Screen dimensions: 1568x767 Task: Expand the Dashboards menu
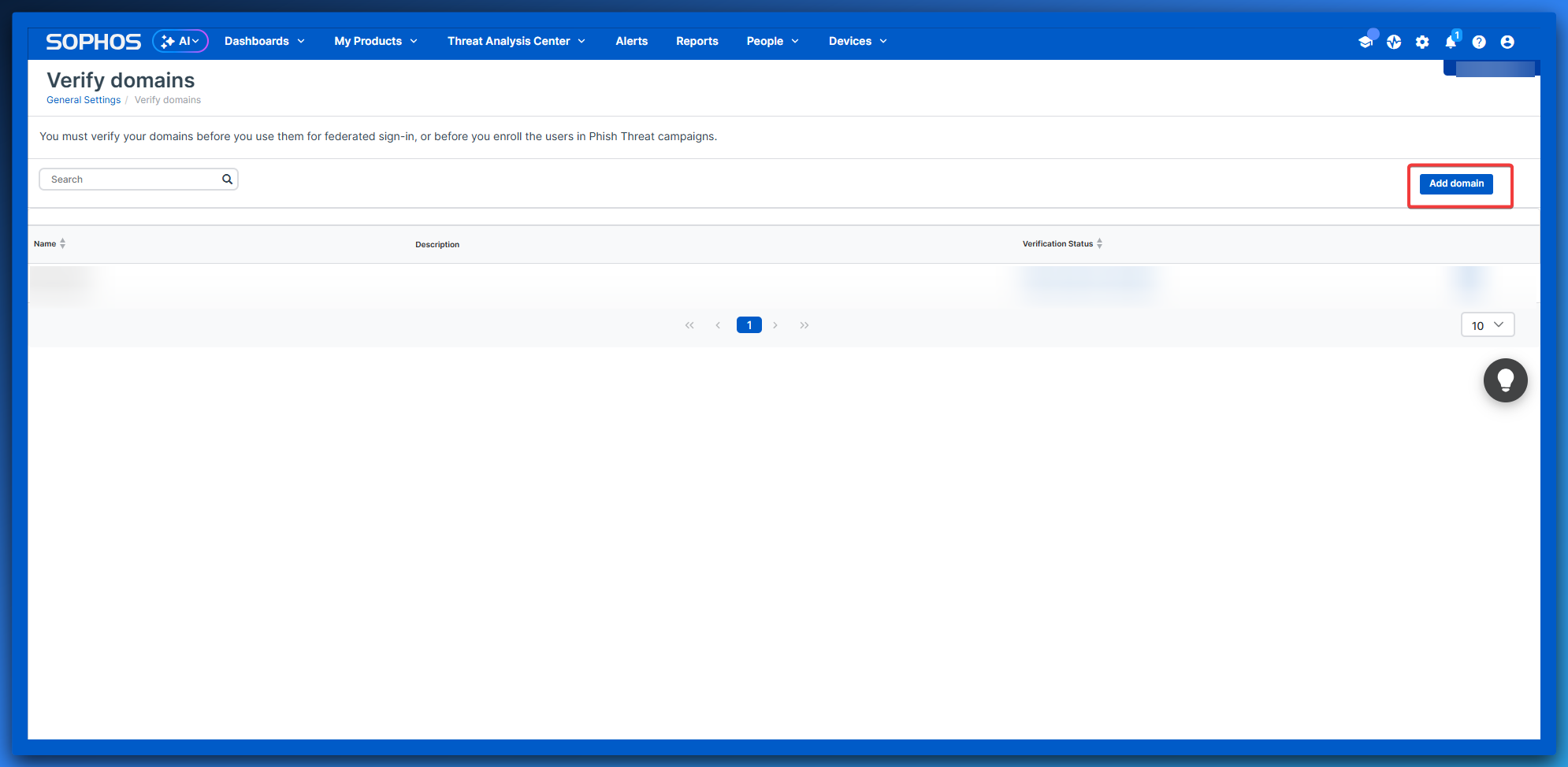point(264,41)
